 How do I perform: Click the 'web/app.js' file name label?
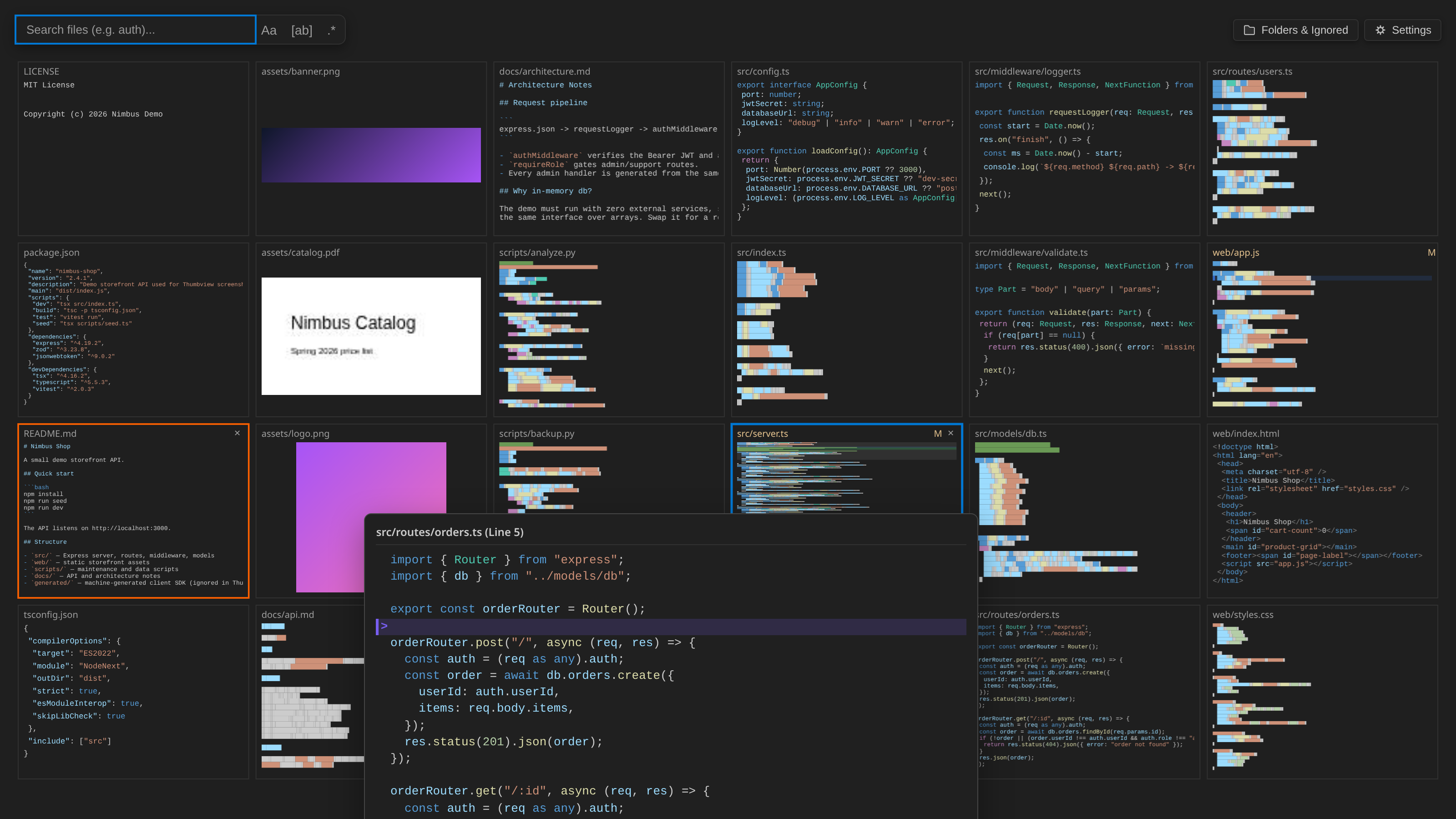click(1236, 253)
